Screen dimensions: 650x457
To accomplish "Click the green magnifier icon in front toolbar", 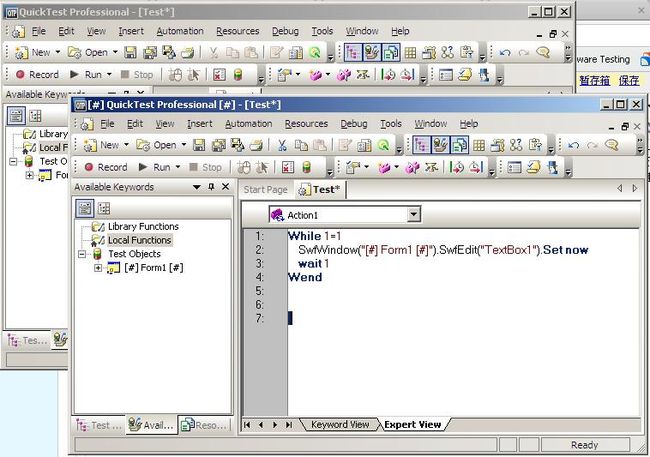I will (383, 145).
